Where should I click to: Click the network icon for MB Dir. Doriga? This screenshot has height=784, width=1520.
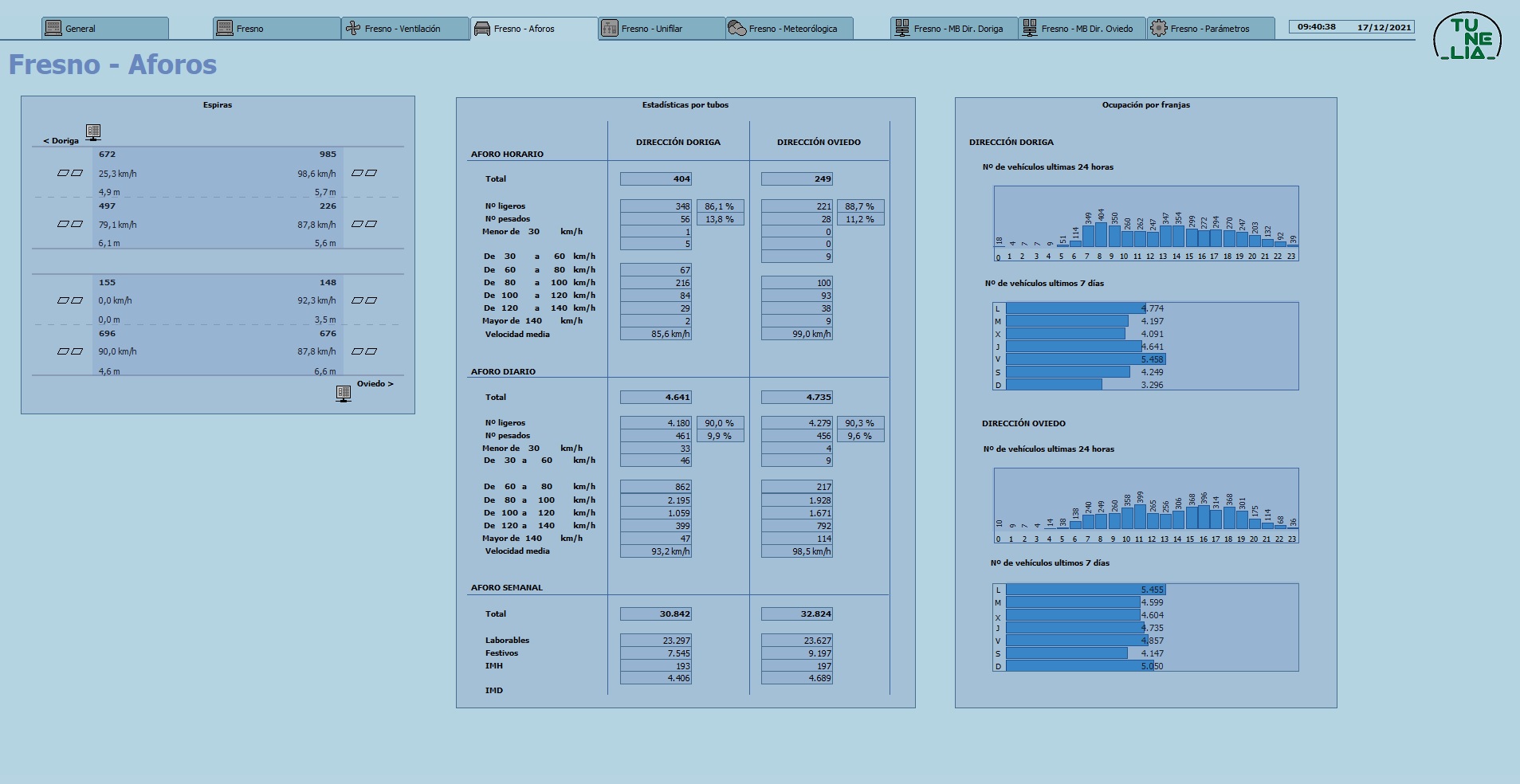[902, 28]
